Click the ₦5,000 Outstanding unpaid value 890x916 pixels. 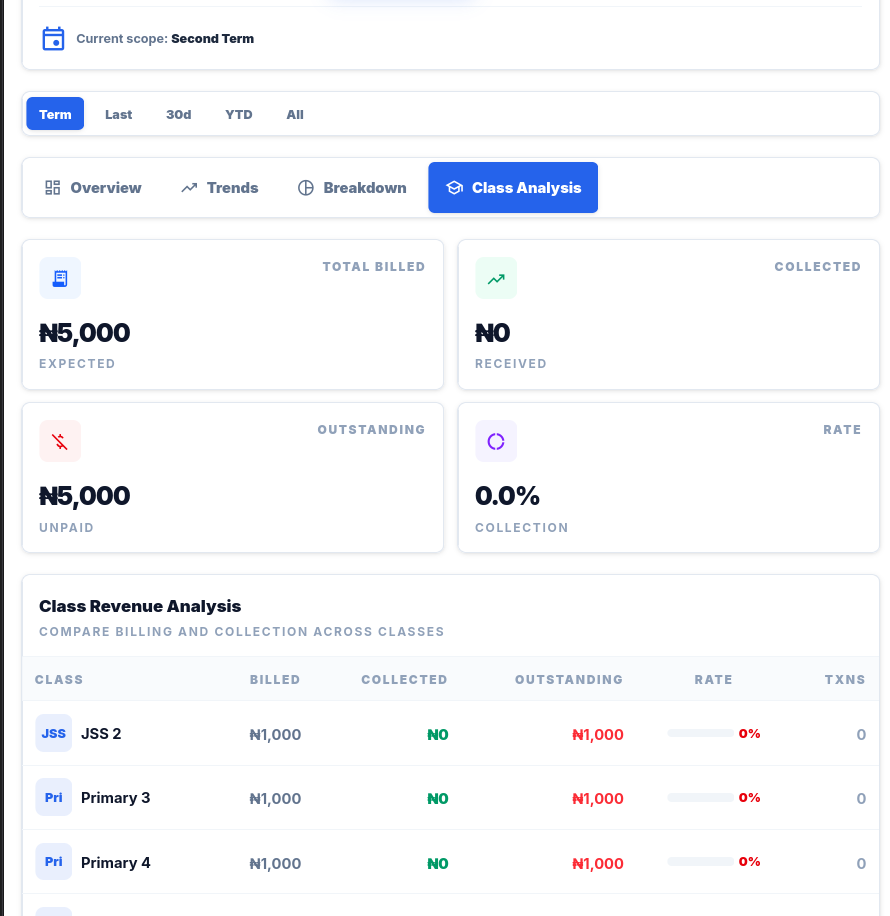[x=85, y=496]
